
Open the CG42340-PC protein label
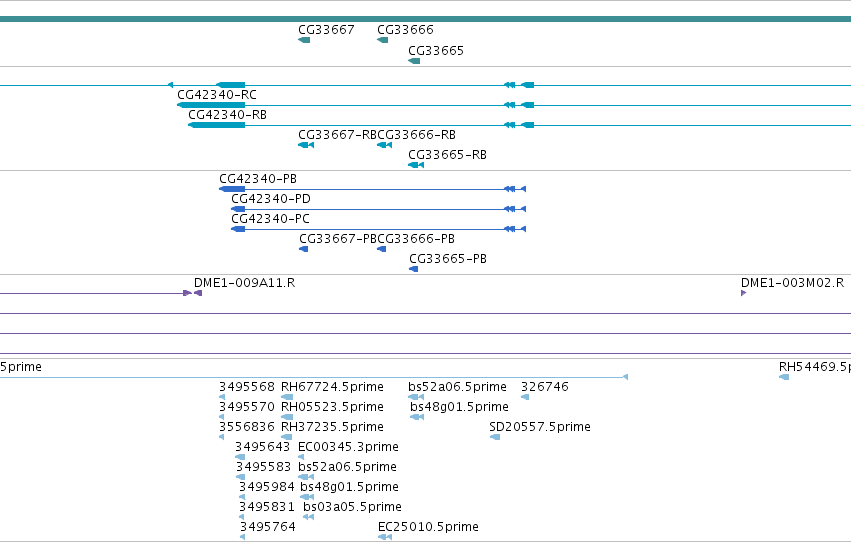tap(270, 219)
